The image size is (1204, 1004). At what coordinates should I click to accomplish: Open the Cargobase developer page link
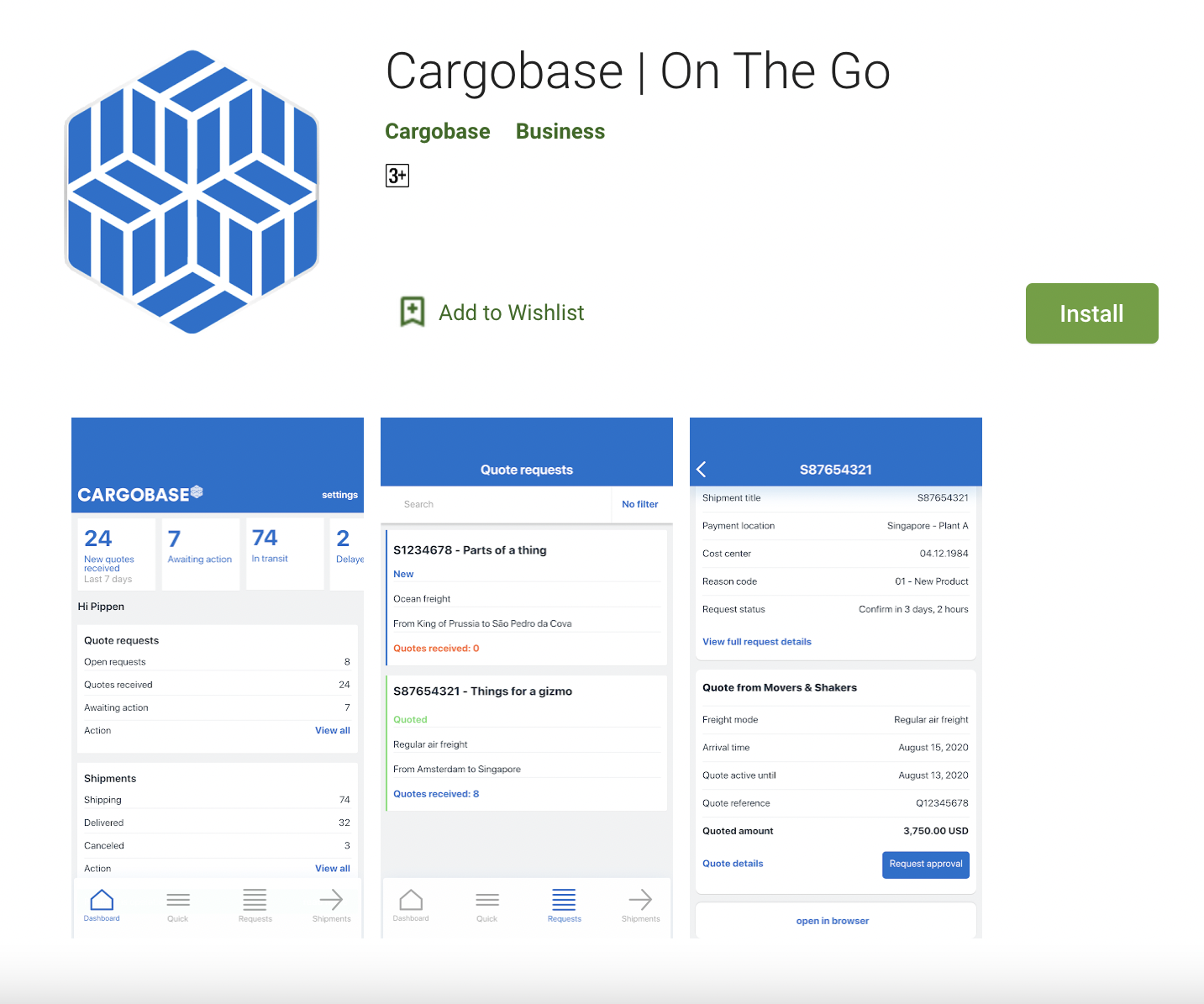coord(437,132)
